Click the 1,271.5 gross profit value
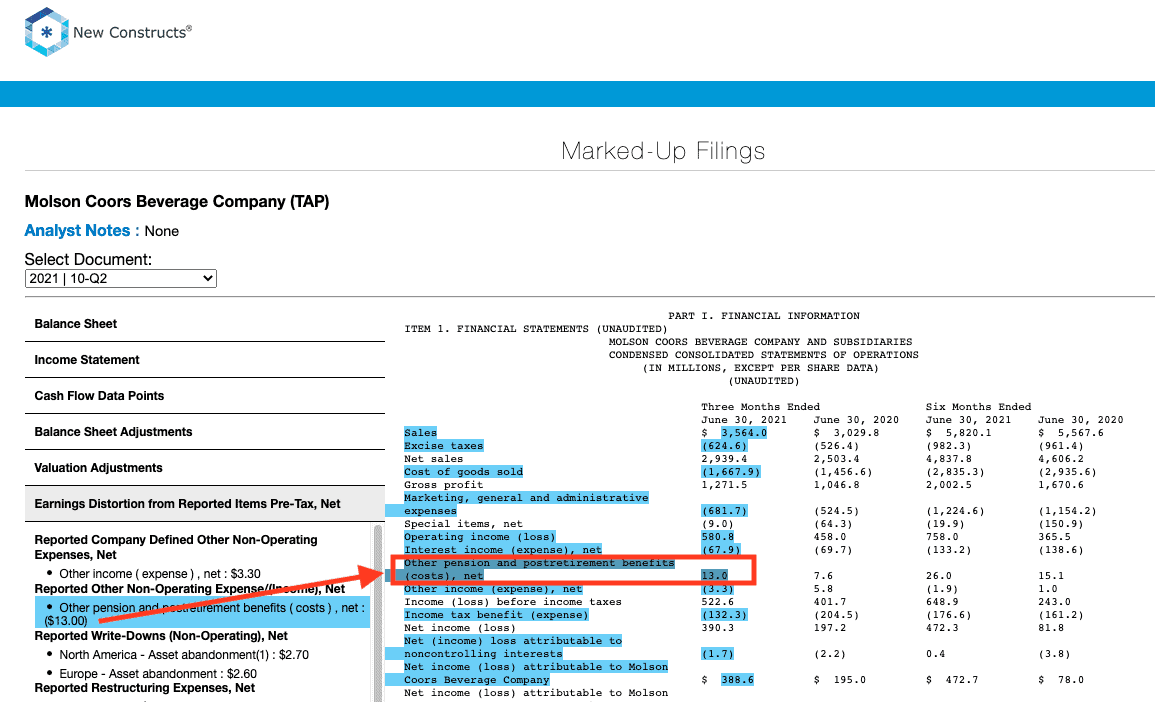Image resolution: width=1155 pixels, height=702 pixels. coord(725,485)
